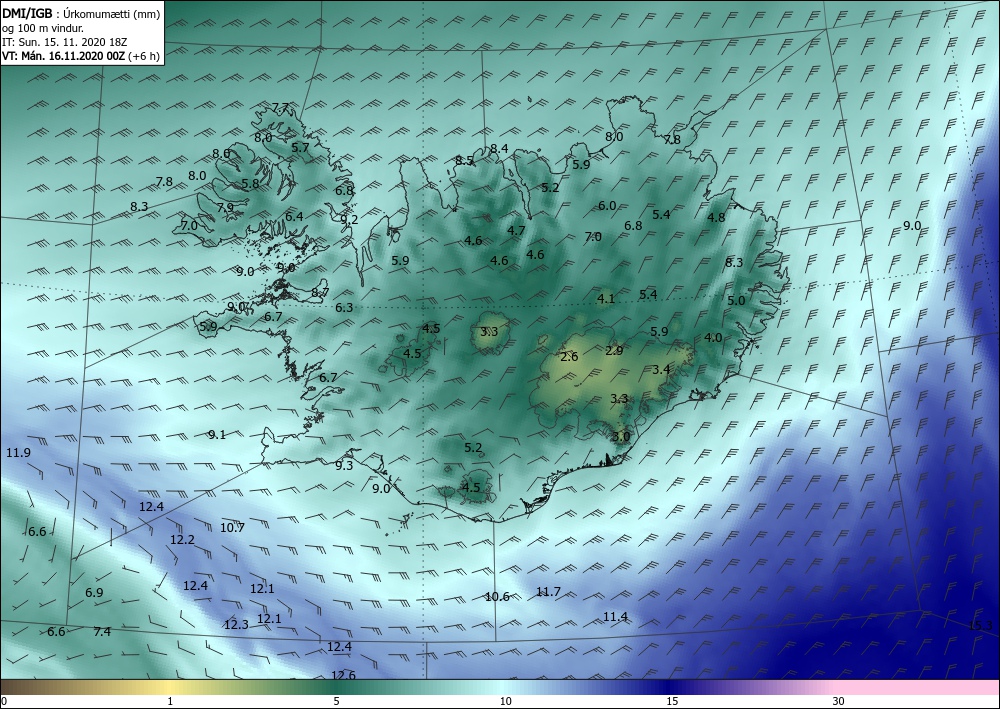This screenshot has width=1000, height=709.
Task: Click the 7.7 value at the Westfjords tip
Action: 281,108
